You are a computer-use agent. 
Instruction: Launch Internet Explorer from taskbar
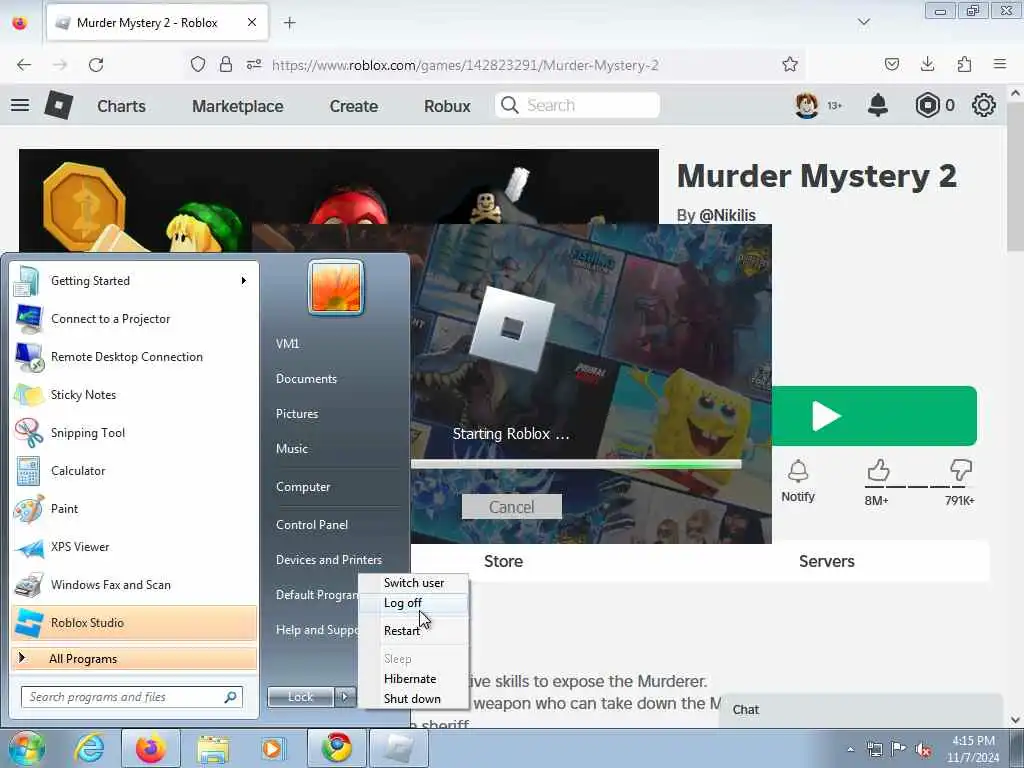click(89, 748)
